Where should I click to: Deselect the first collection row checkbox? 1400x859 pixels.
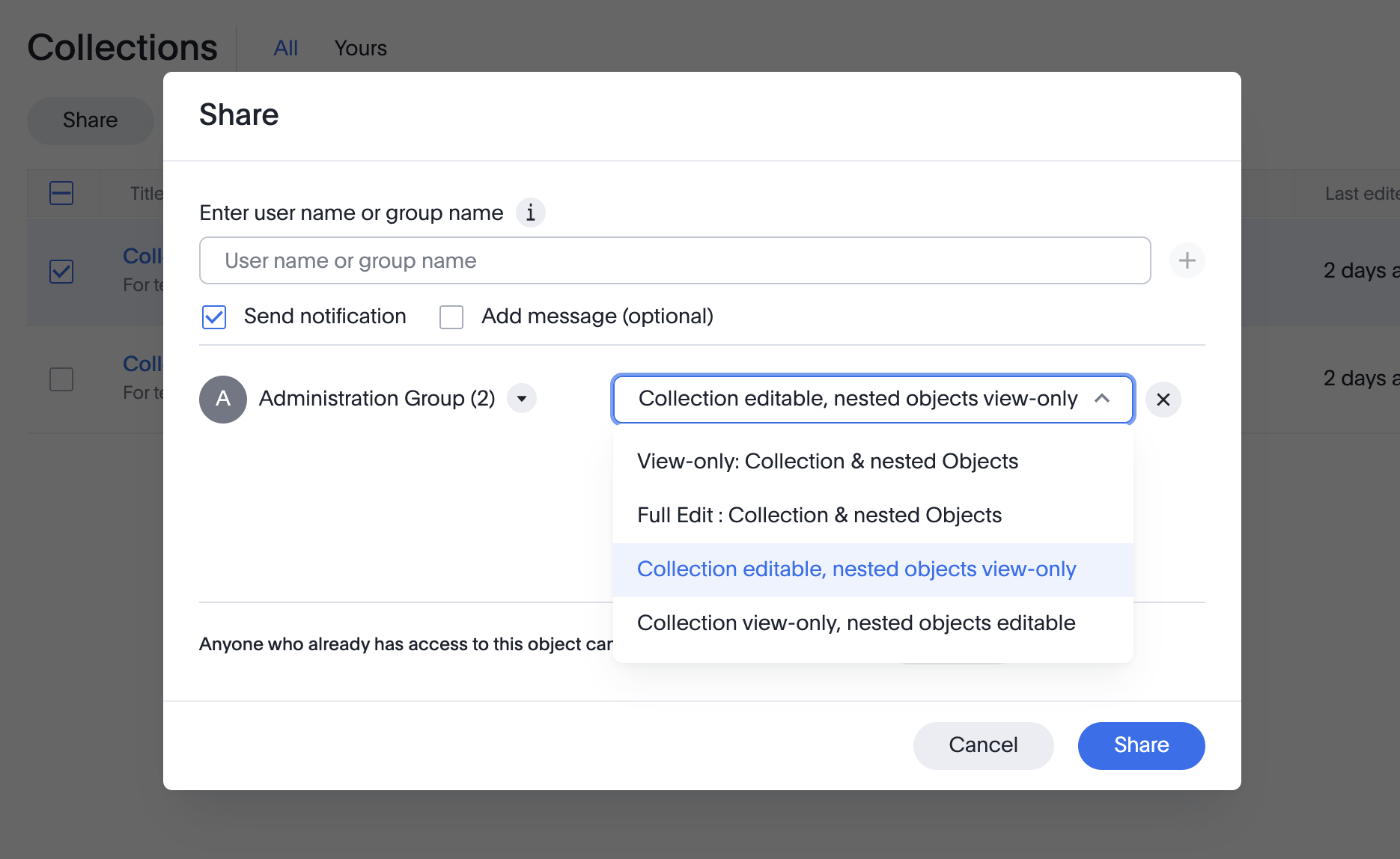pyautogui.click(x=61, y=271)
